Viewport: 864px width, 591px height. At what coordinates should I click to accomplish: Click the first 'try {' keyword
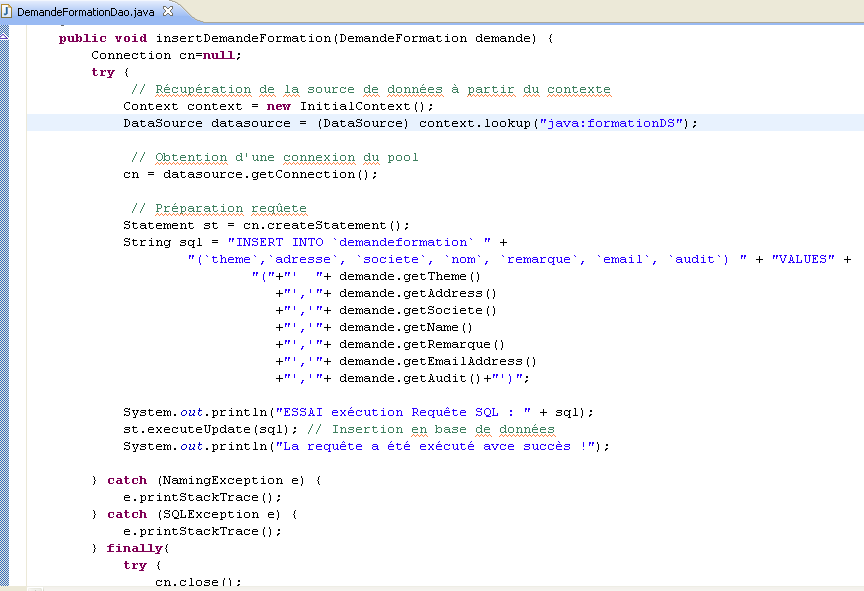pos(110,72)
